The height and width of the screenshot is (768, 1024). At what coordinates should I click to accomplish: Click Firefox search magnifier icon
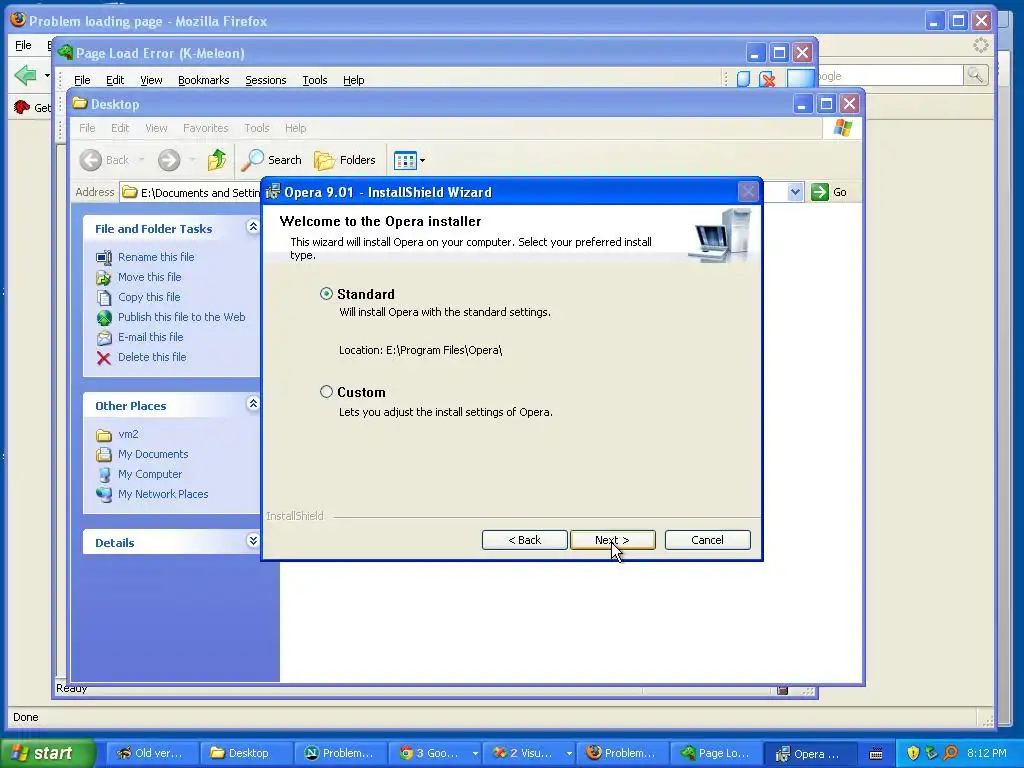tap(975, 75)
